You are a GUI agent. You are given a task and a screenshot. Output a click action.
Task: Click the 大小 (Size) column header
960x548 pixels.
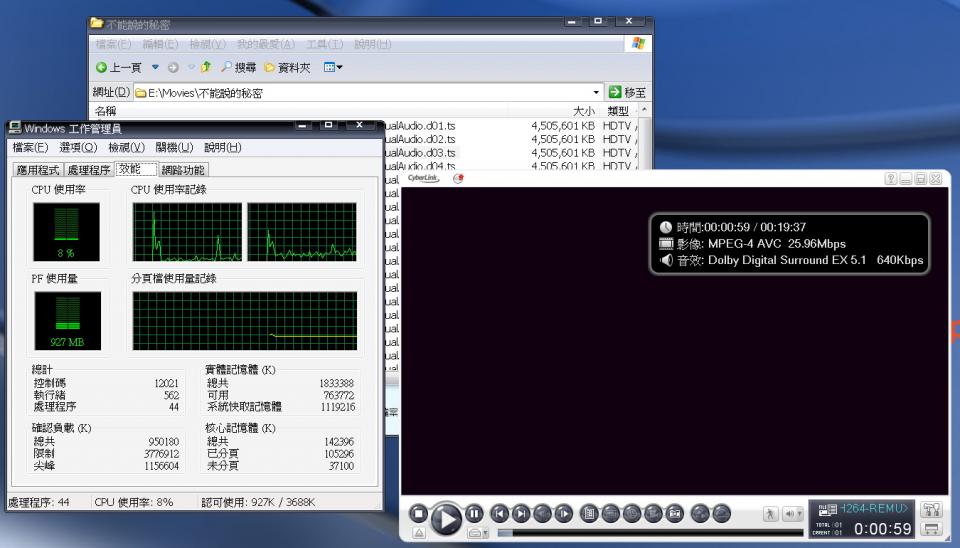click(x=583, y=111)
